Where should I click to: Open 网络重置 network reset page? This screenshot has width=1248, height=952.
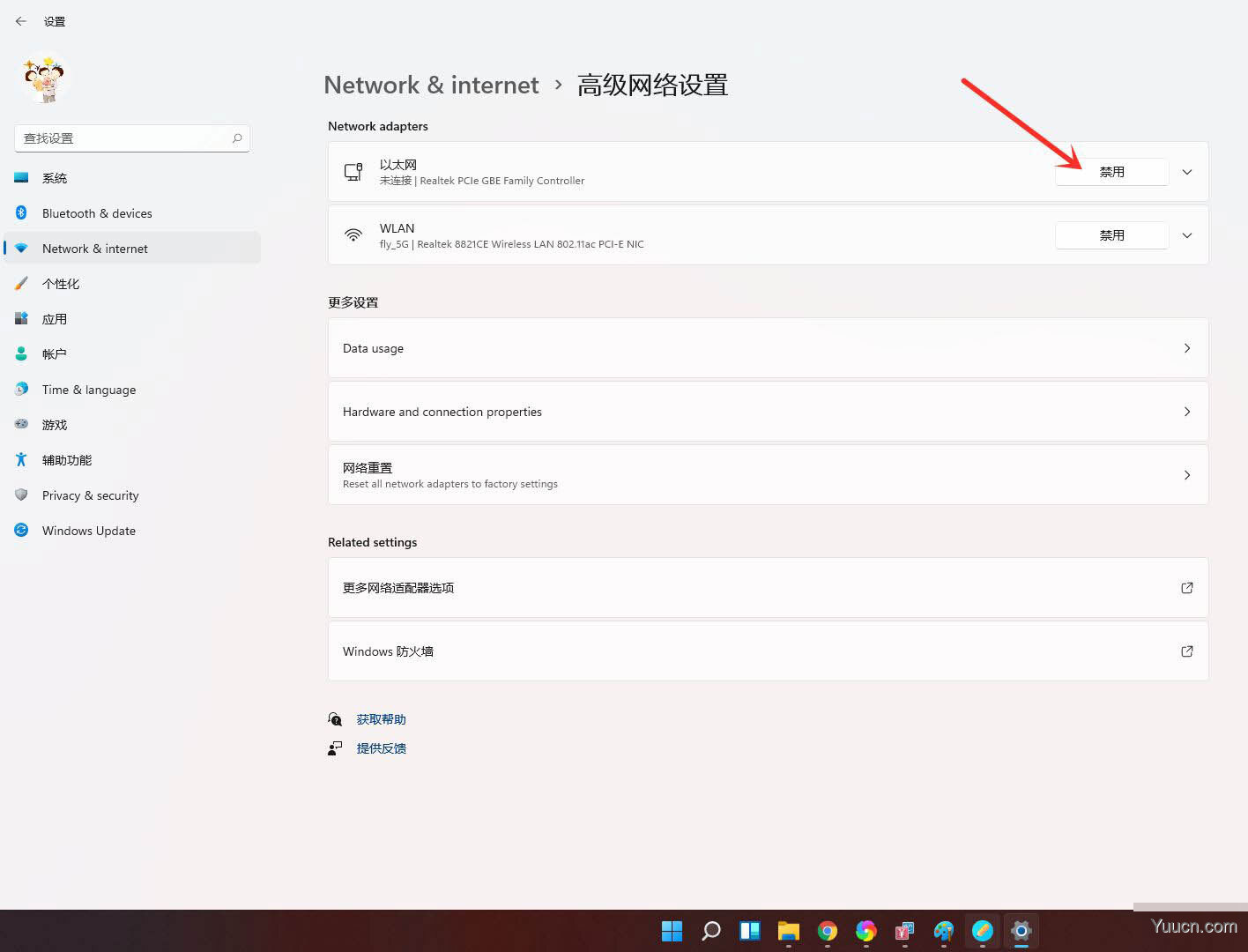point(768,475)
